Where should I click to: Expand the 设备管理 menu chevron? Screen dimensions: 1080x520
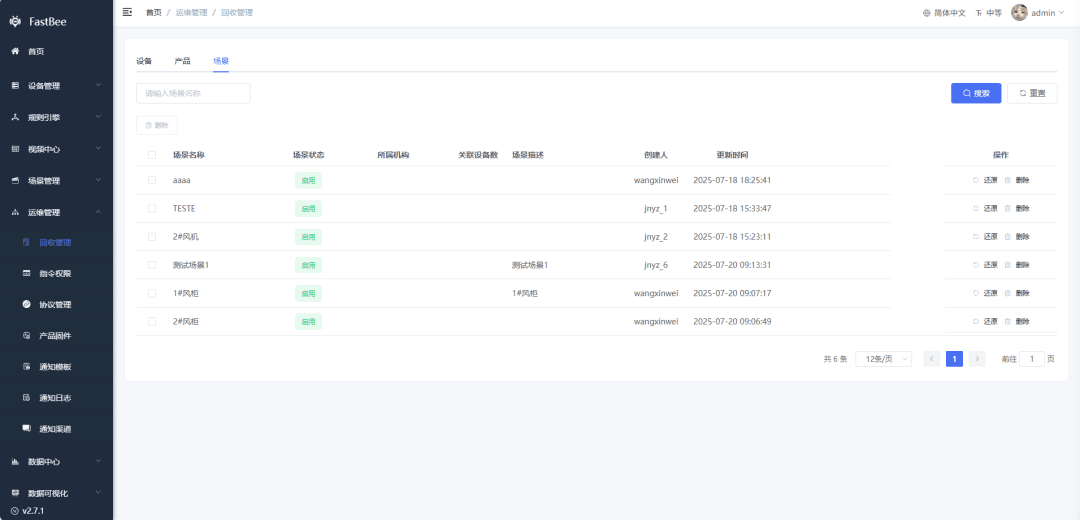[98, 85]
